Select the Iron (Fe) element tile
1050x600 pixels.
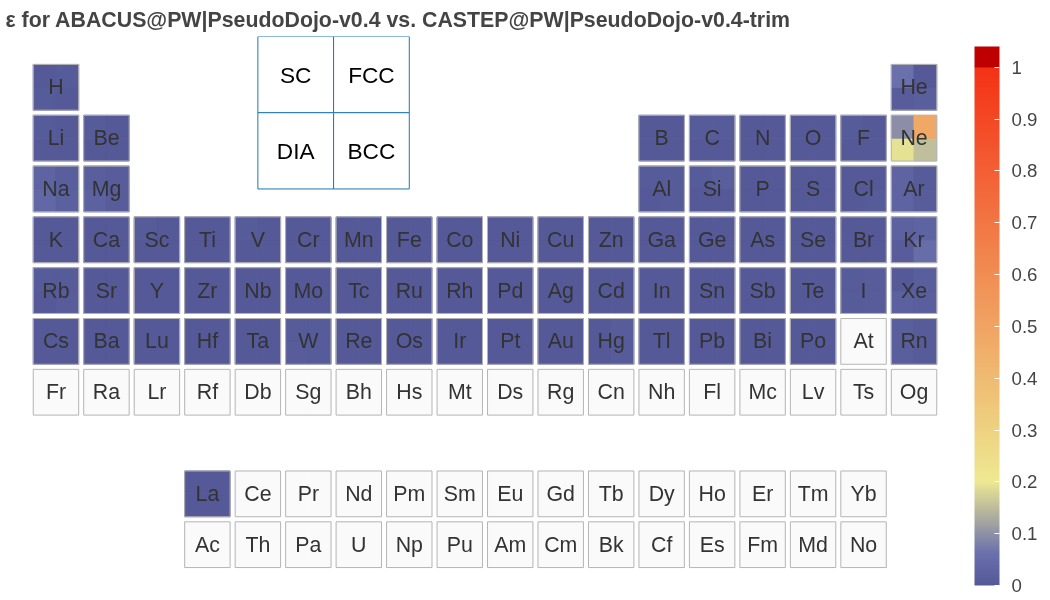click(409, 240)
